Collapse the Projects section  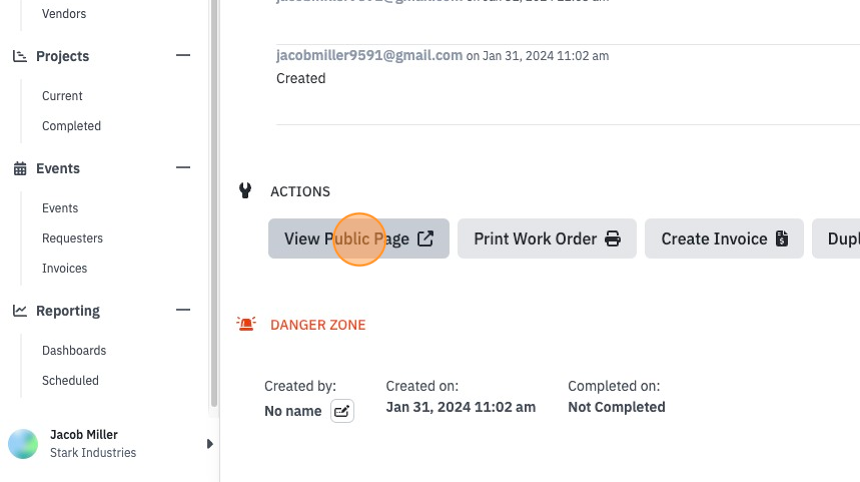tap(183, 55)
